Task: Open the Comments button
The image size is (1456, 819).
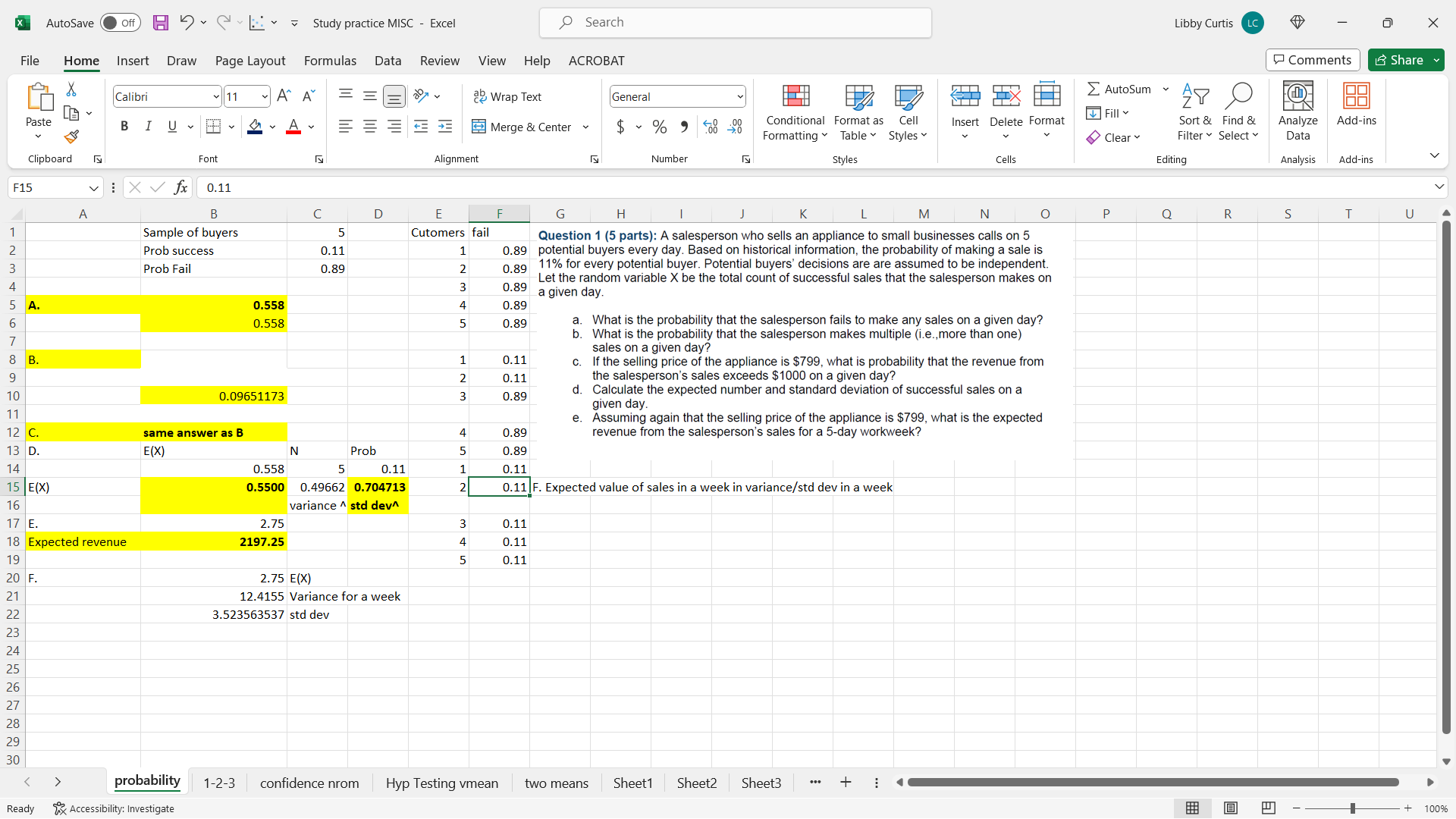Action: point(1312,60)
